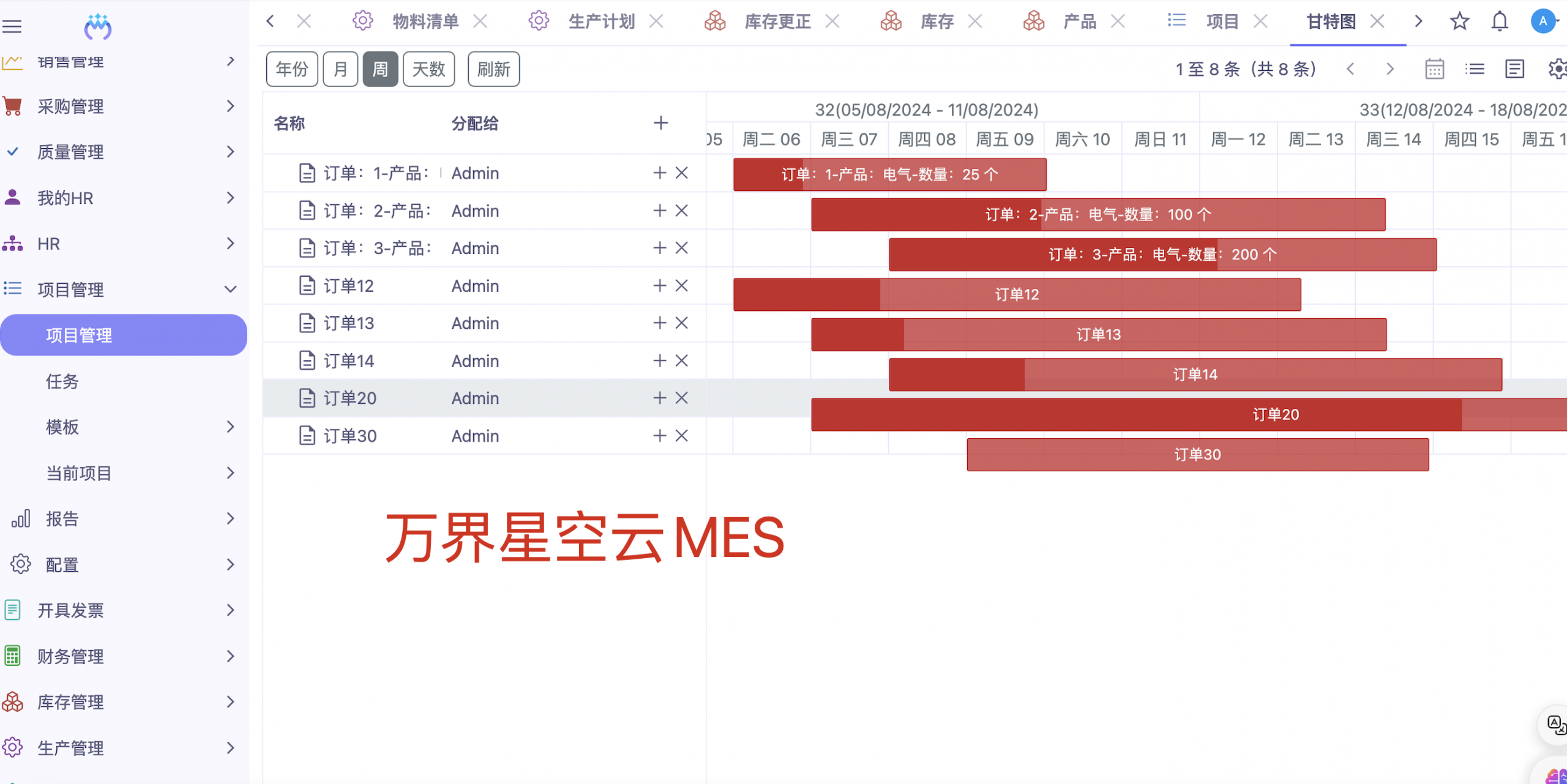
Task: Click the document icon of 订单13
Action: [x=307, y=323]
